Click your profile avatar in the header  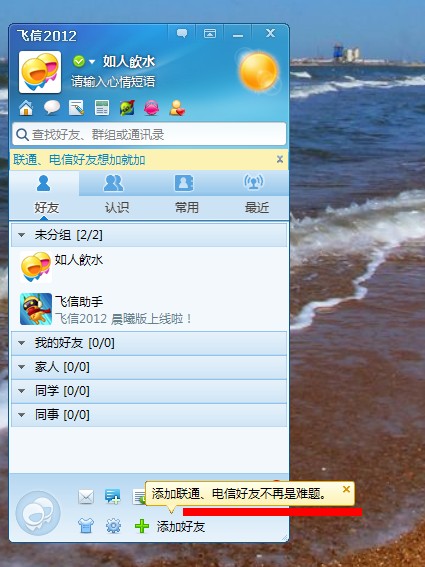coord(40,72)
